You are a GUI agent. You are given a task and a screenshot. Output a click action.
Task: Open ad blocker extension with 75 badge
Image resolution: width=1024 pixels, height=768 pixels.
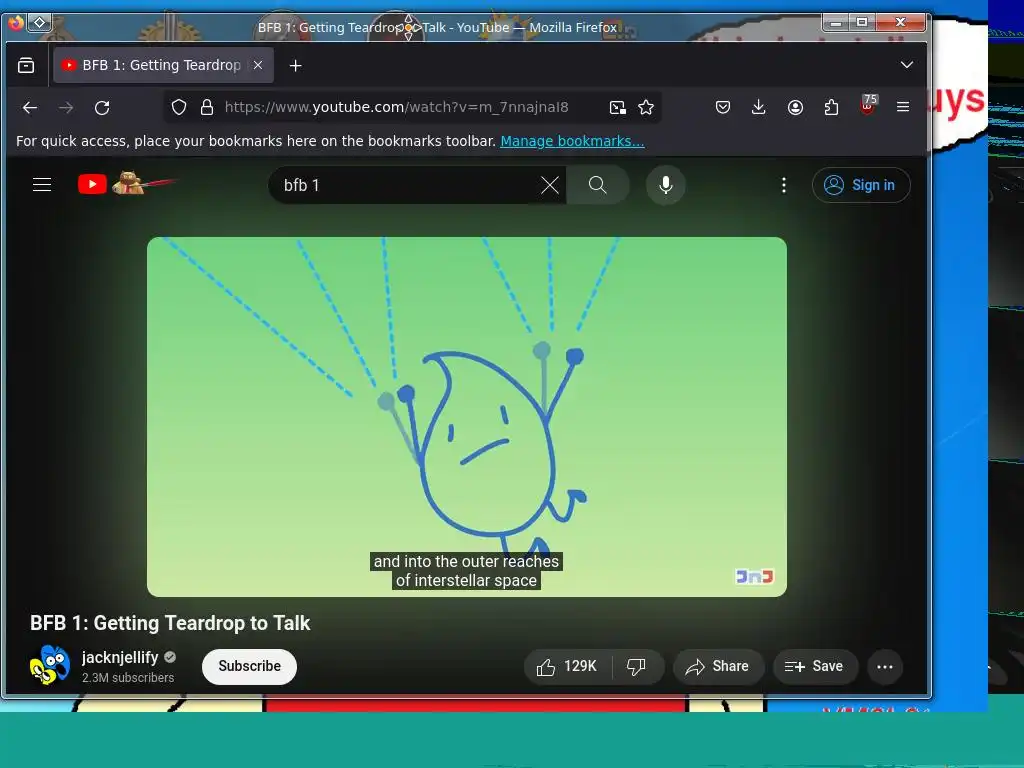tap(867, 105)
